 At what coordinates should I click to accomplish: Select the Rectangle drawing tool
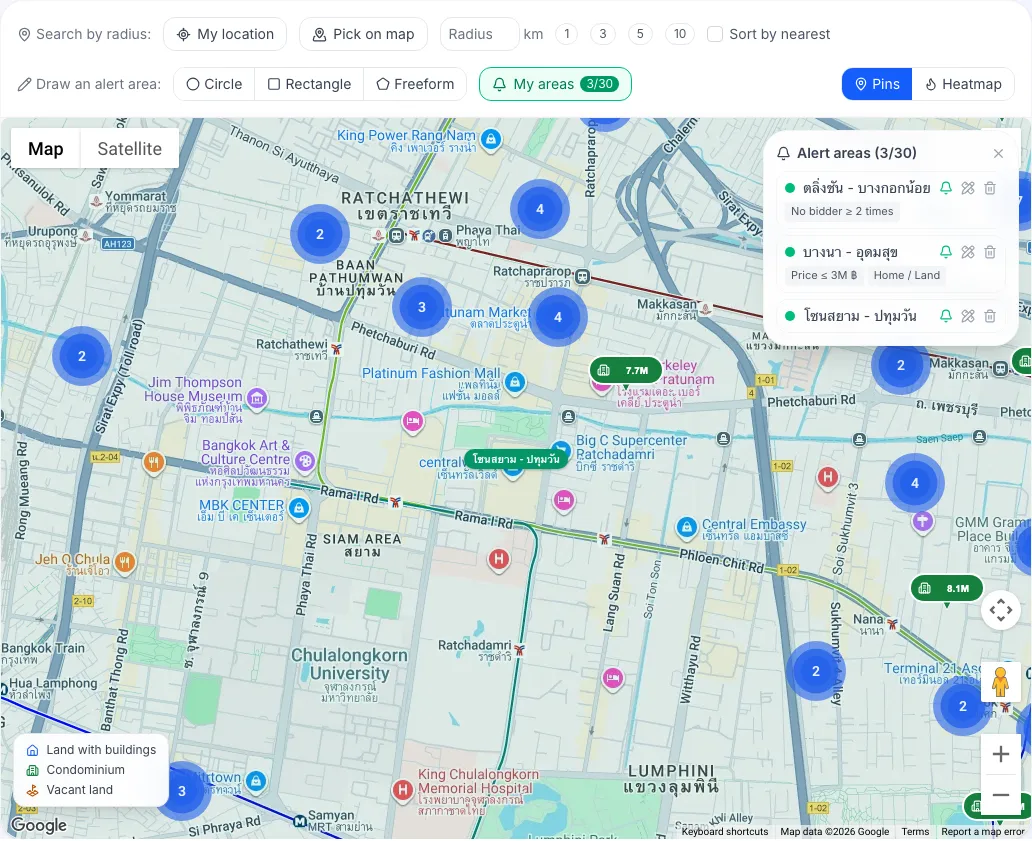point(309,84)
